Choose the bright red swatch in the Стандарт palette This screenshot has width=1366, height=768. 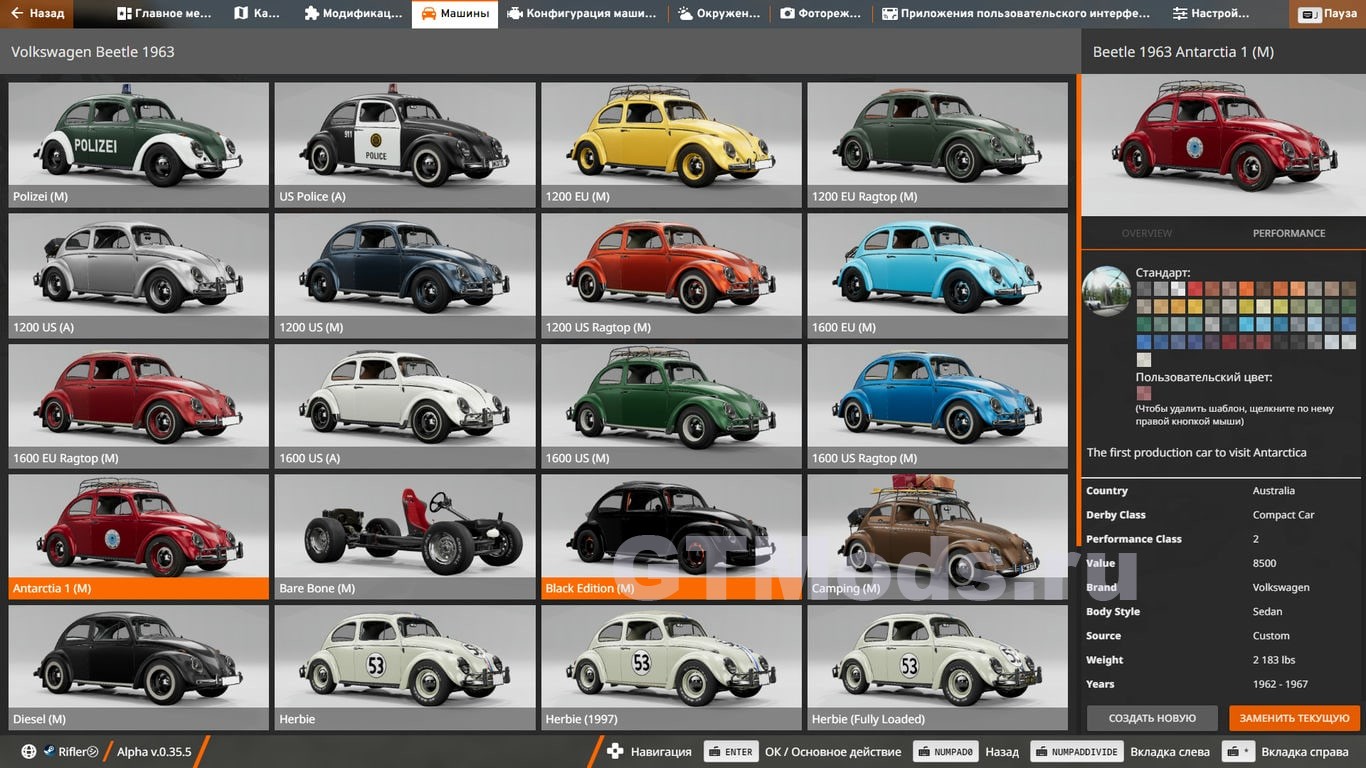click(1195, 289)
